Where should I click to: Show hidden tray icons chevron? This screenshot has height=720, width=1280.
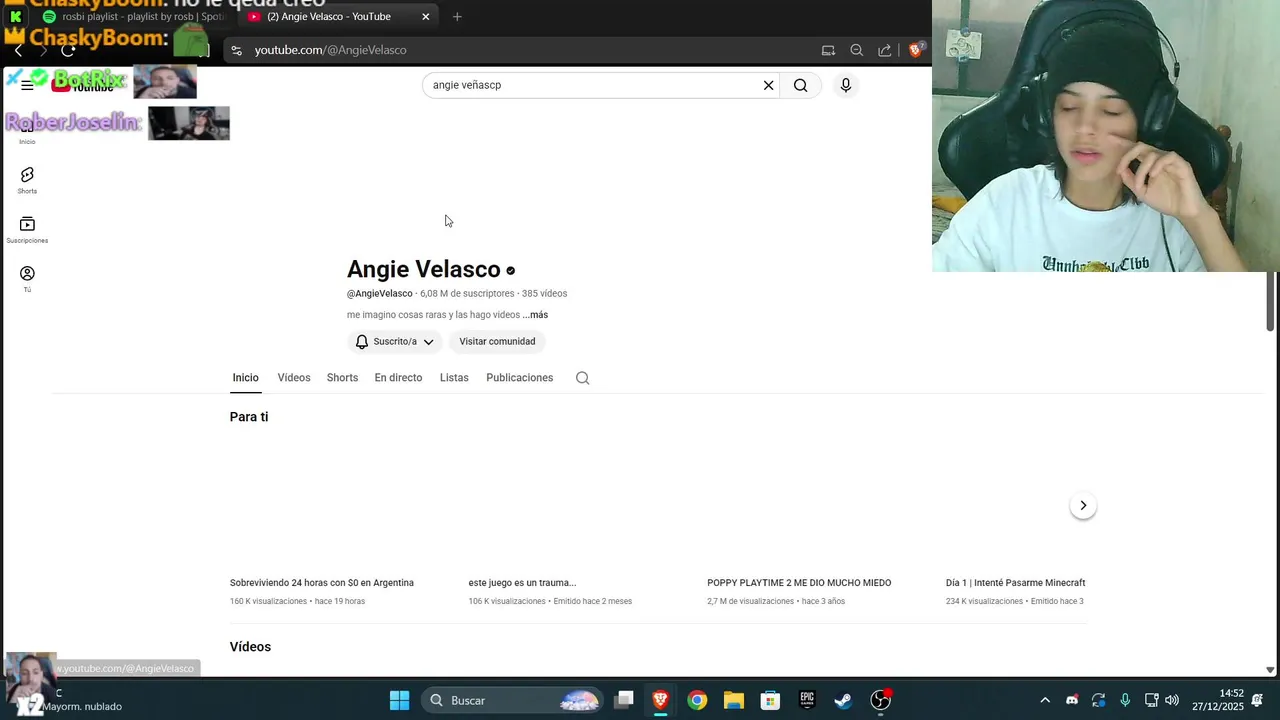1045,700
